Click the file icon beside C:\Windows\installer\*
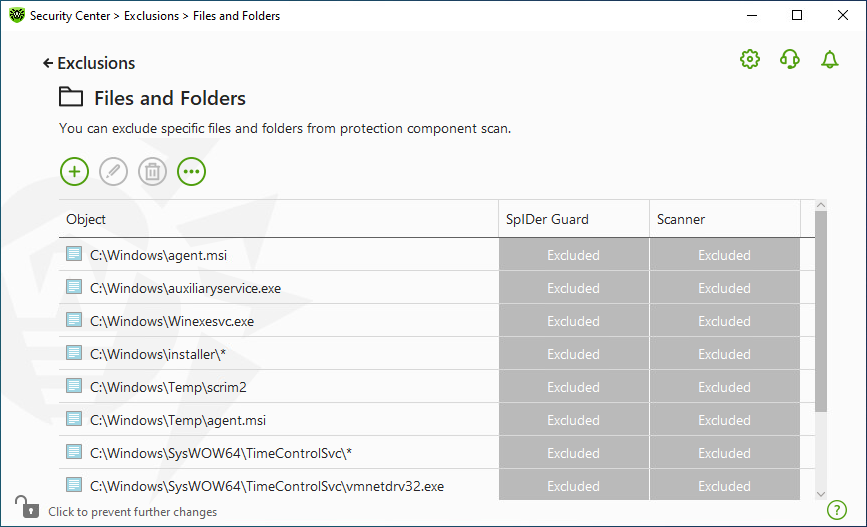 click(x=74, y=353)
